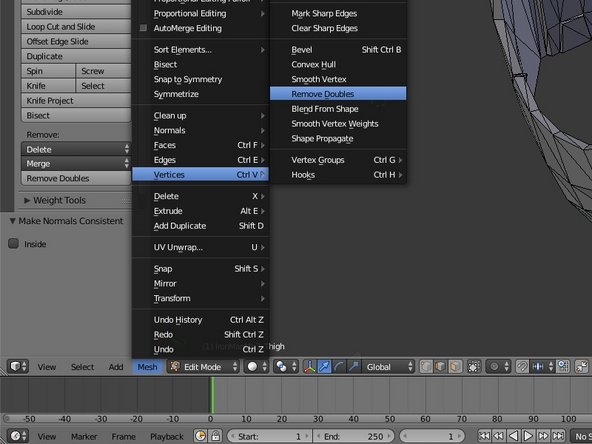Click the Loop Cut and Slide button
Image resolution: width=592 pixels, height=444 pixels.
tap(76, 27)
